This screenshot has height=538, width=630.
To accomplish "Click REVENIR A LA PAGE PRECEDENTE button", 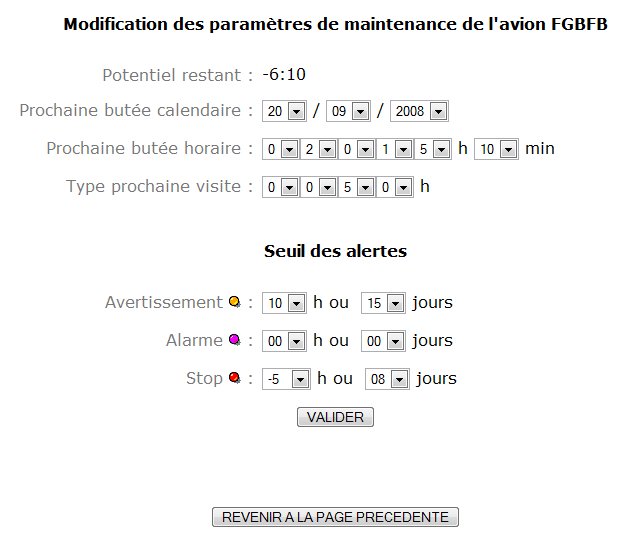I will [x=335, y=517].
